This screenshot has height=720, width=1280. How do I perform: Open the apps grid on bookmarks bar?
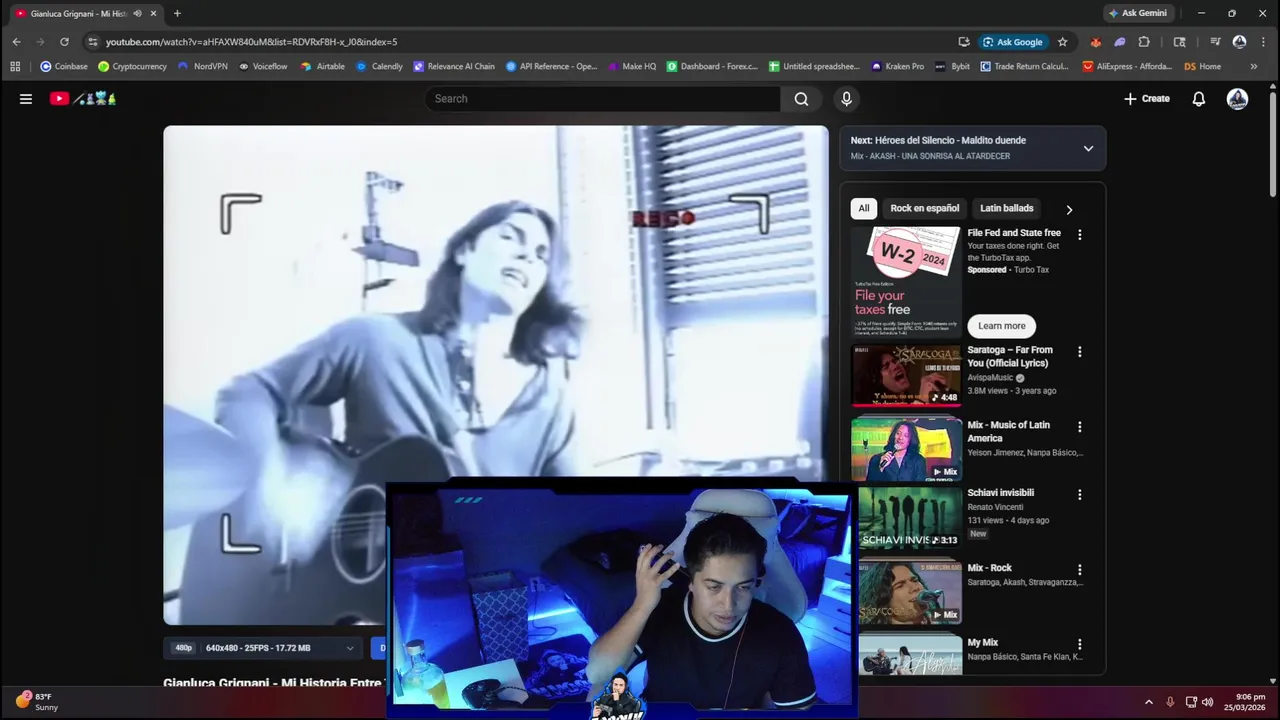coord(15,66)
